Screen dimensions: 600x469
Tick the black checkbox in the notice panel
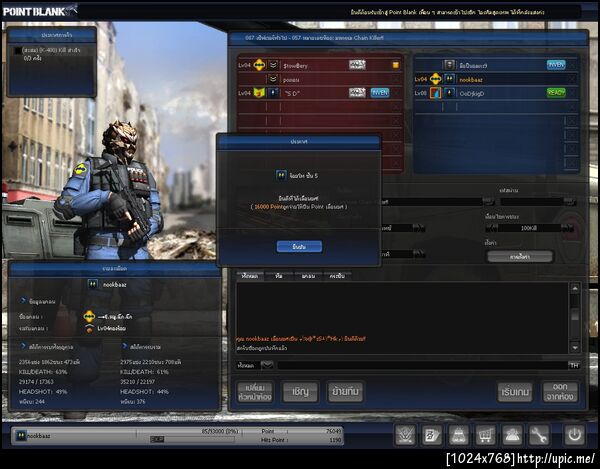pyautogui.click(x=18, y=50)
